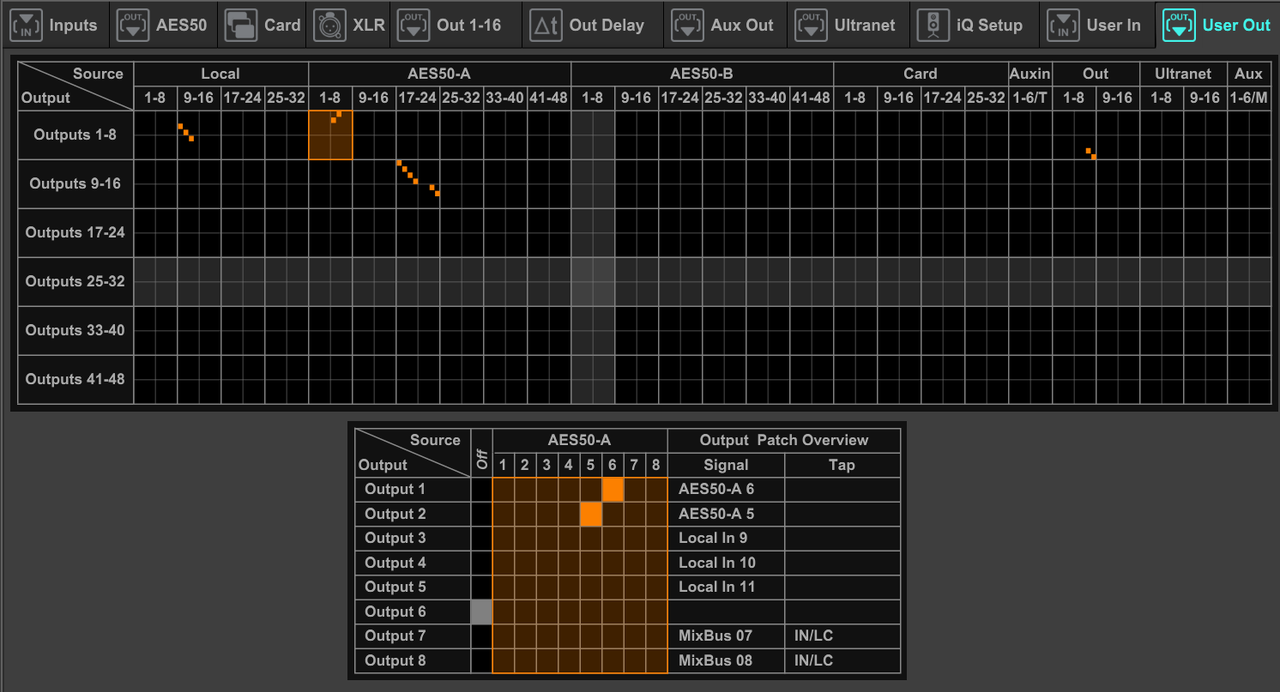Click the Output 7 row label
This screenshot has width=1280, height=692.
click(x=413, y=636)
